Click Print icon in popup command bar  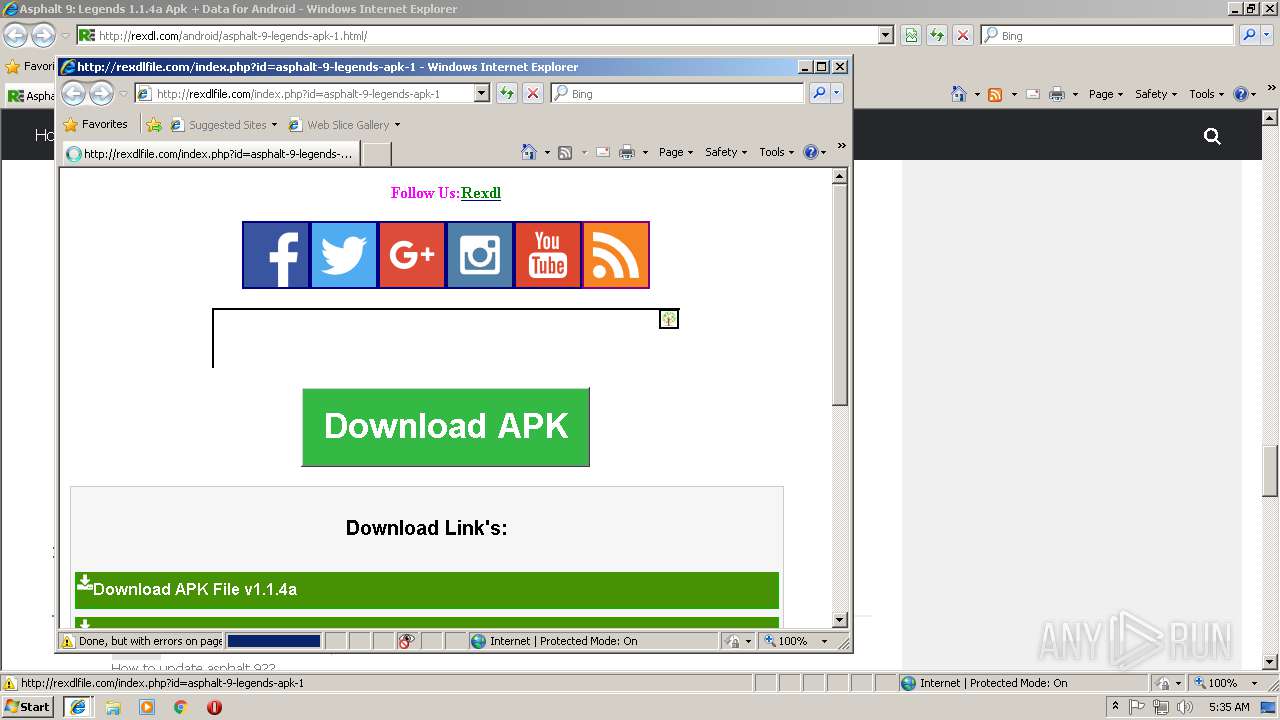click(627, 152)
